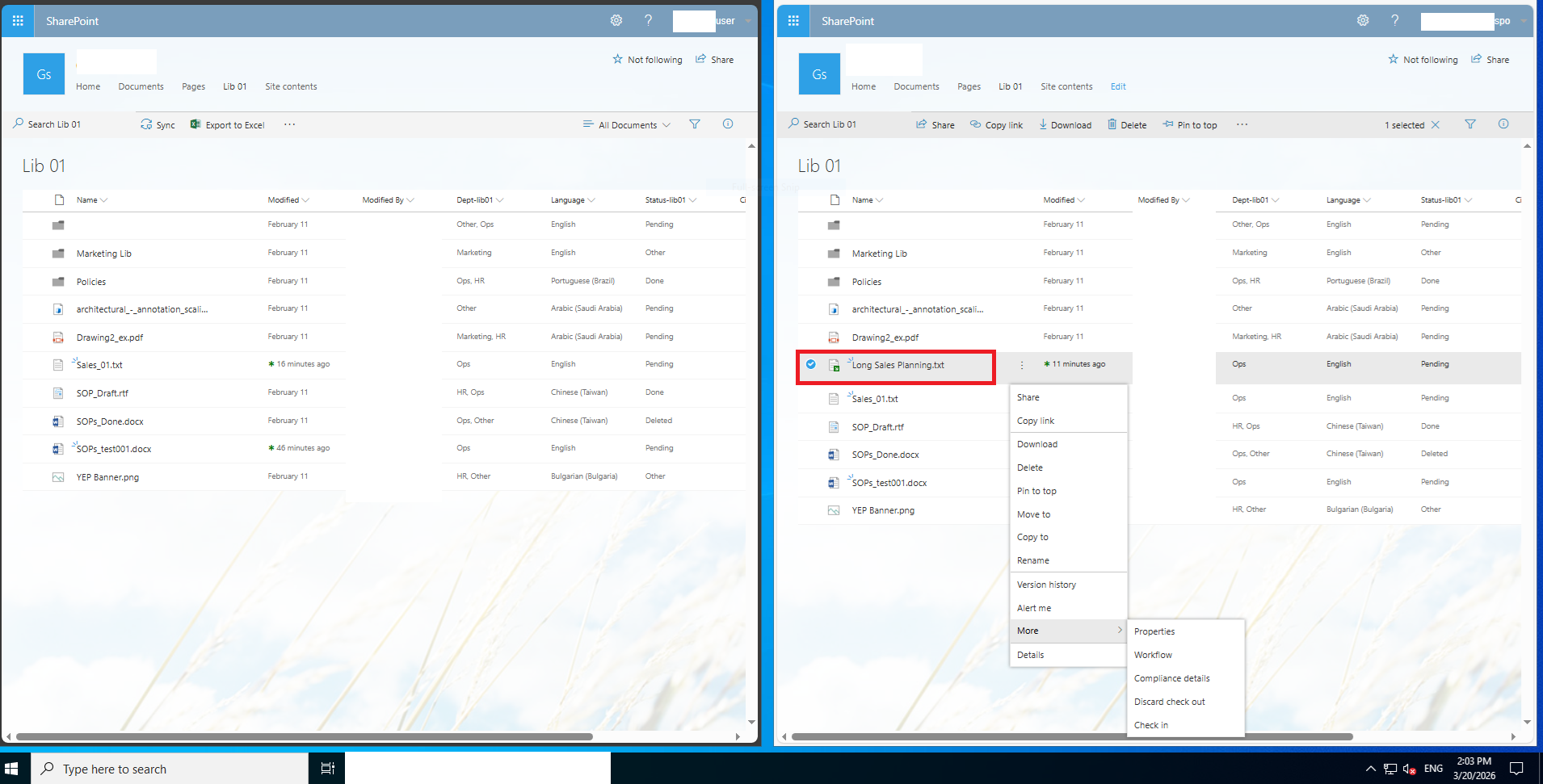Expand Modified By column dropdown in left window
Screen dimensions: 1543x784
[410, 200]
